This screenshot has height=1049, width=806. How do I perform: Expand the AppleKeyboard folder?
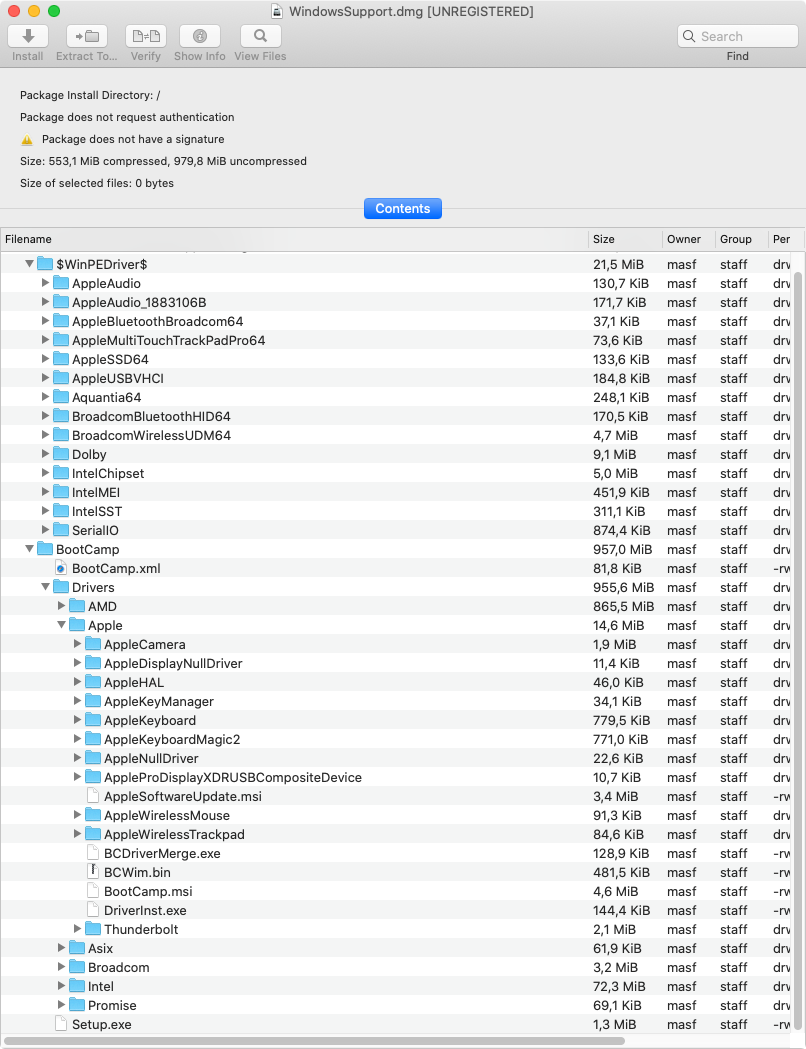coord(78,720)
